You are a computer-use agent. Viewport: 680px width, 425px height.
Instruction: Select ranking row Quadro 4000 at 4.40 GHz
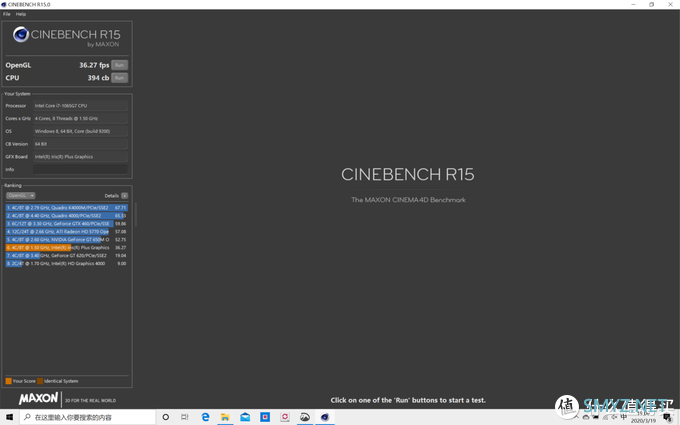[66, 216]
